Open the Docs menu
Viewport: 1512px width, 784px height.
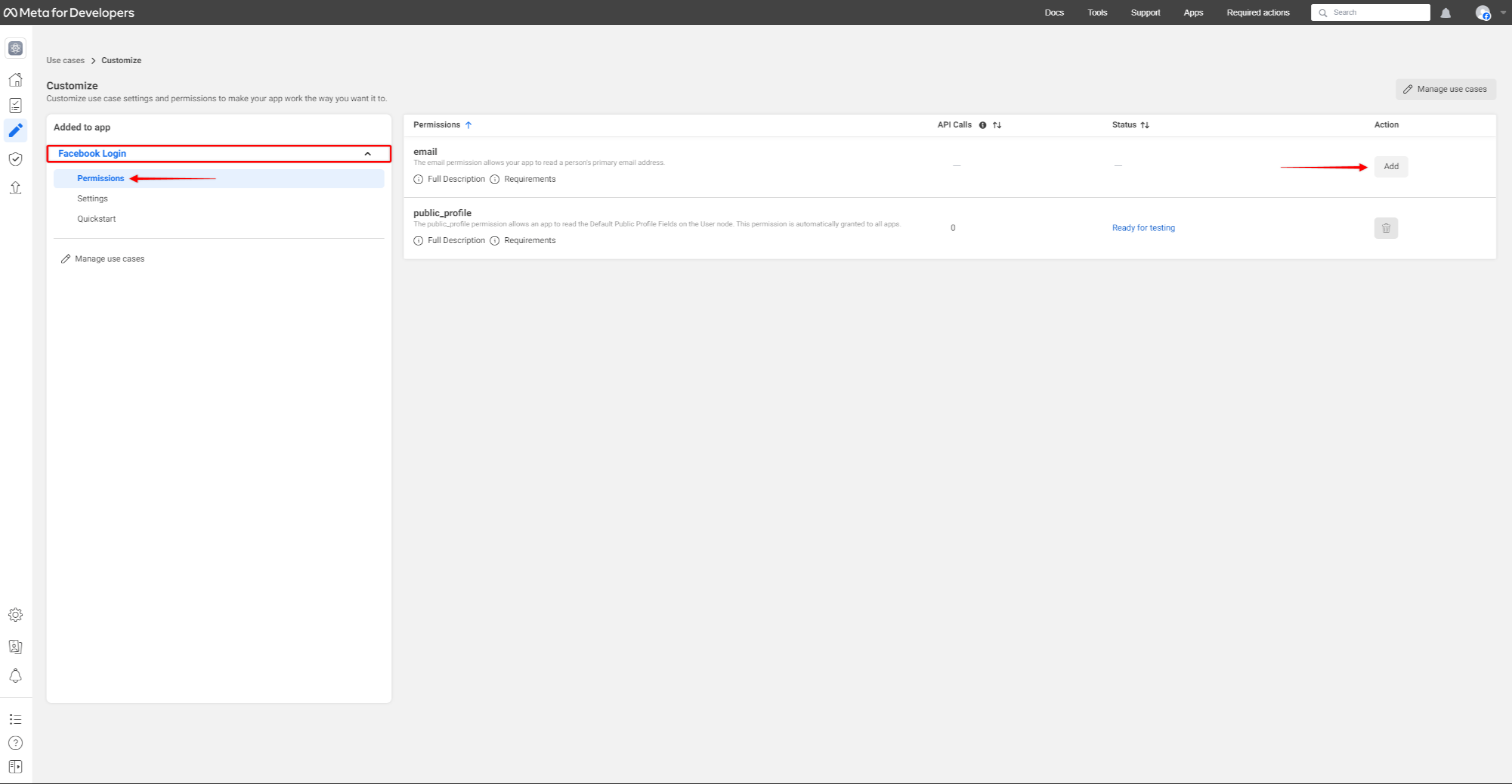[1054, 13]
